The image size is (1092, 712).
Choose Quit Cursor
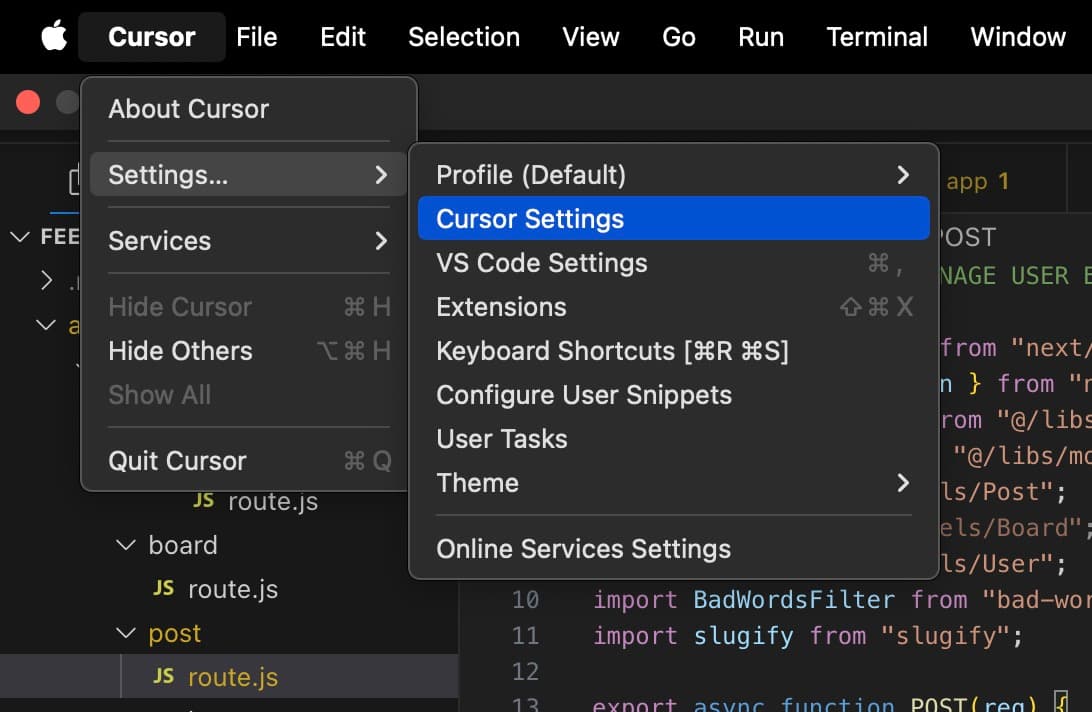click(x=249, y=461)
